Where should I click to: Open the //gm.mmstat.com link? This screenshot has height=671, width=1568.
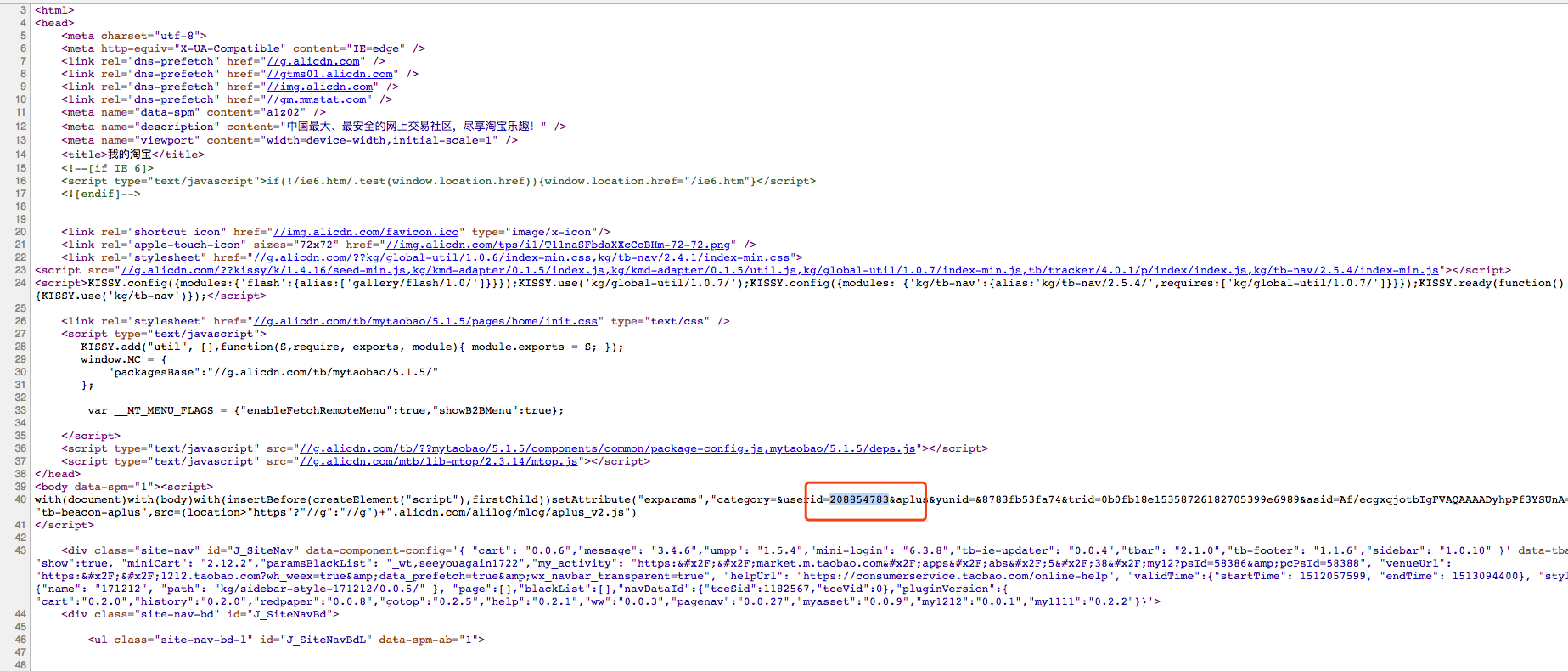pos(317,99)
